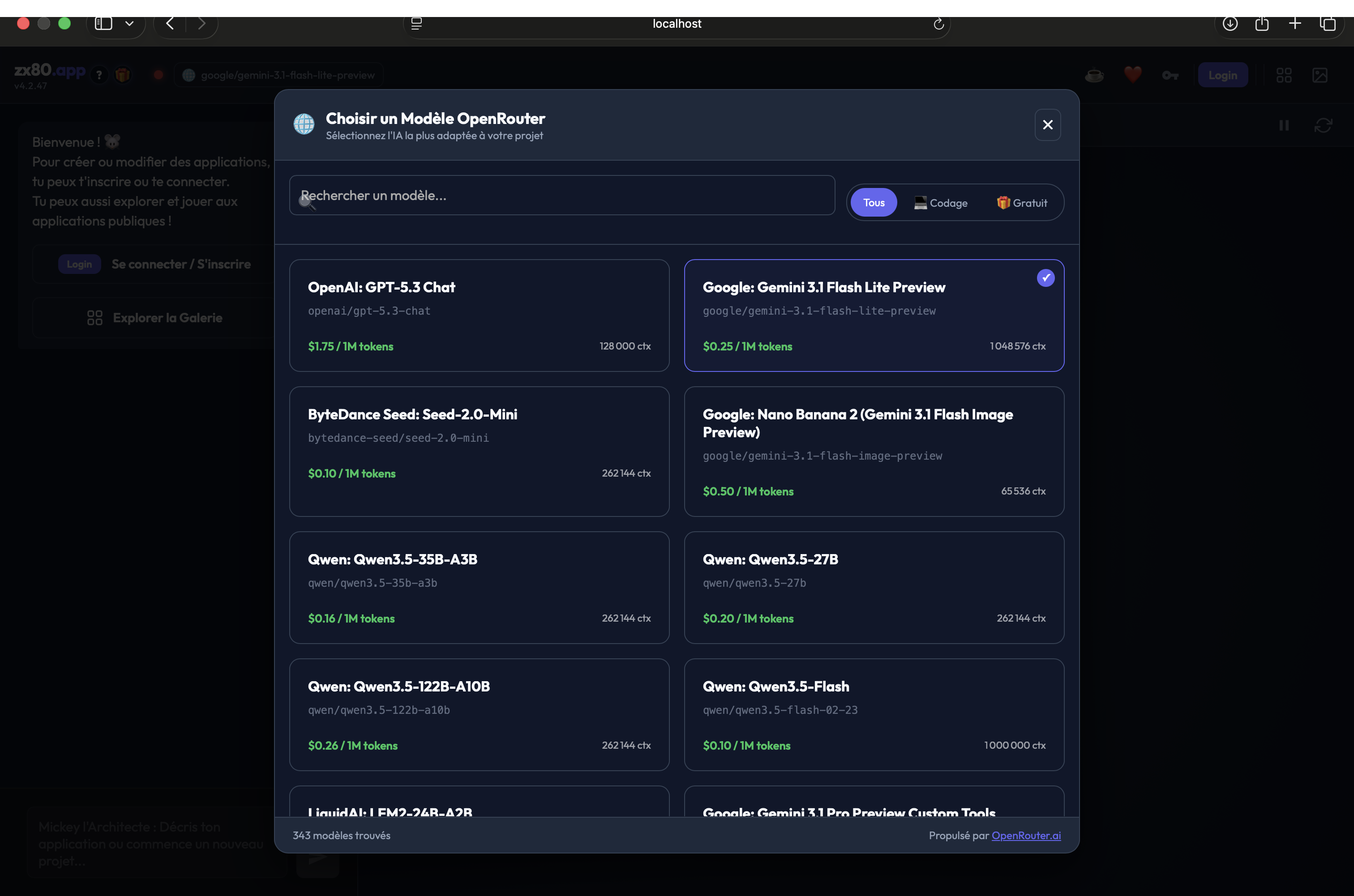Select the Tous filter tab
The height and width of the screenshot is (896, 1354).
[x=874, y=203]
